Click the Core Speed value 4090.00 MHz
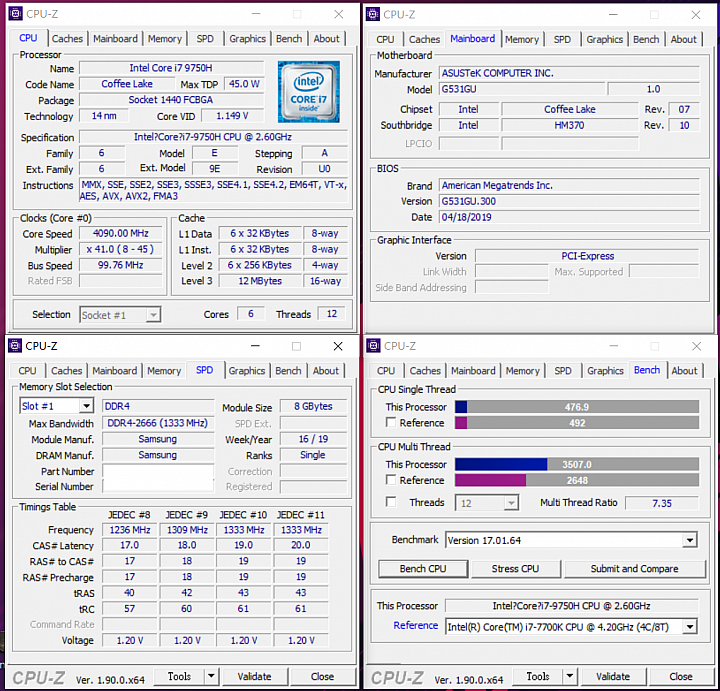 pos(120,233)
